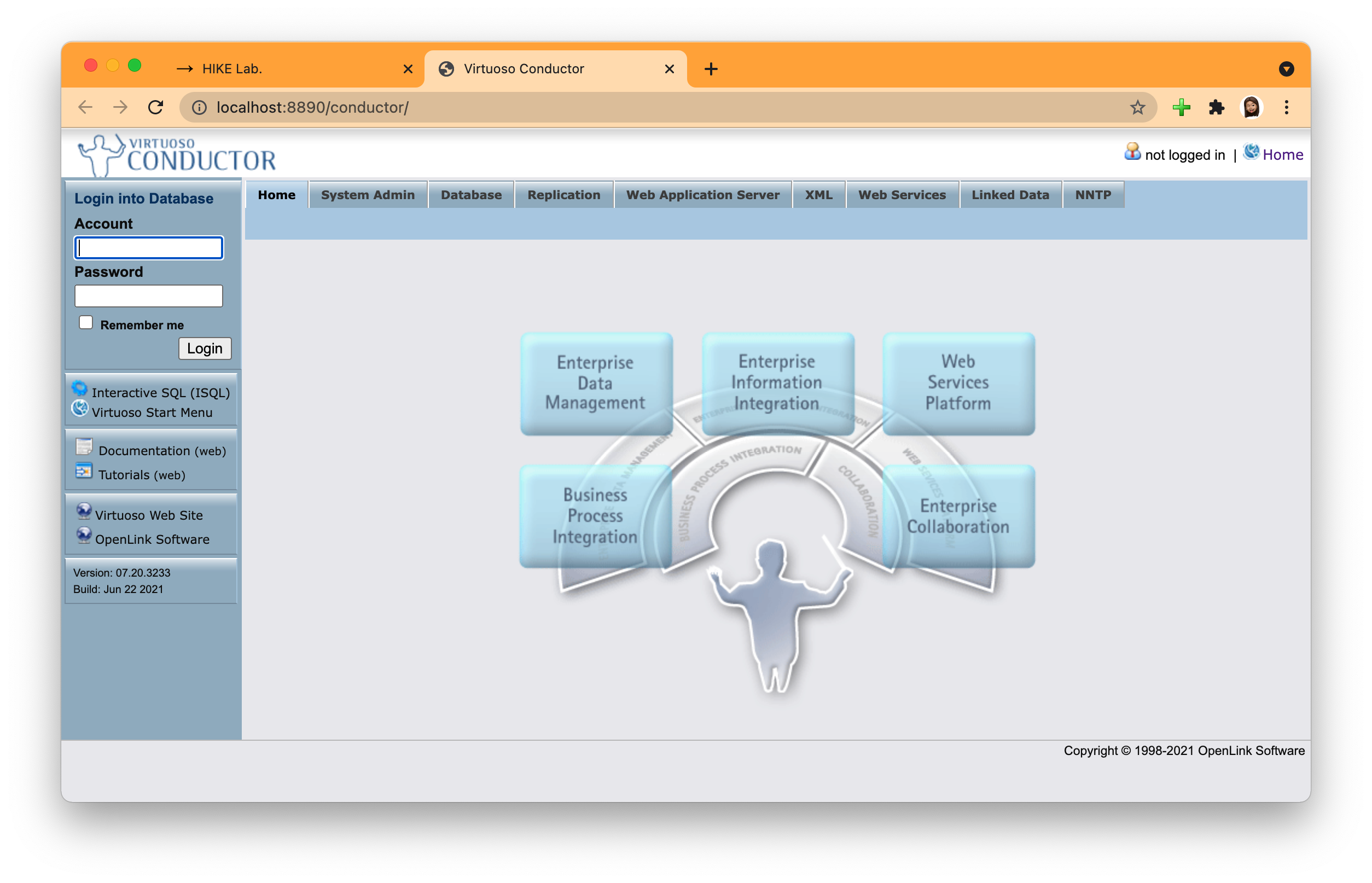Close the HIKE Lab. tab
1372x883 pixels.
point(408,69)
